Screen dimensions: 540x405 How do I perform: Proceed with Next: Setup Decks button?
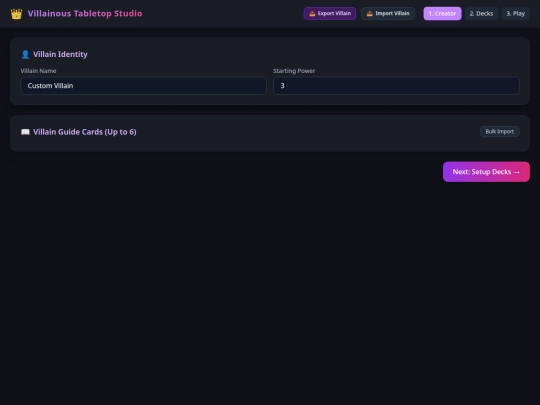click(486, 172)
